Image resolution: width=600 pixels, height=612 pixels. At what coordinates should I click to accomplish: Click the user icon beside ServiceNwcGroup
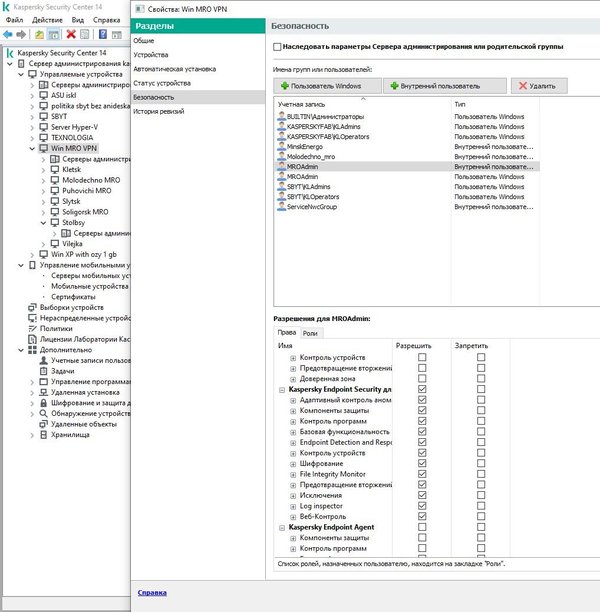(x=281, y=206)
